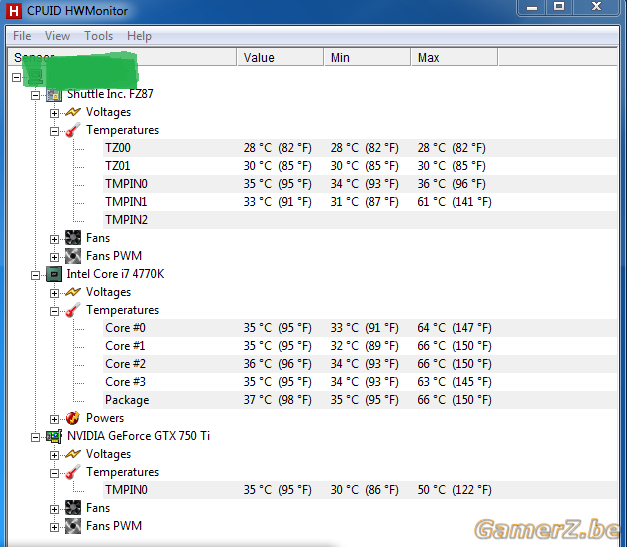This screenshot has height=547, width=627.
Task: Expand Fans under NVIDIA GeForce GTX 750 Ti
Action: 54,509
